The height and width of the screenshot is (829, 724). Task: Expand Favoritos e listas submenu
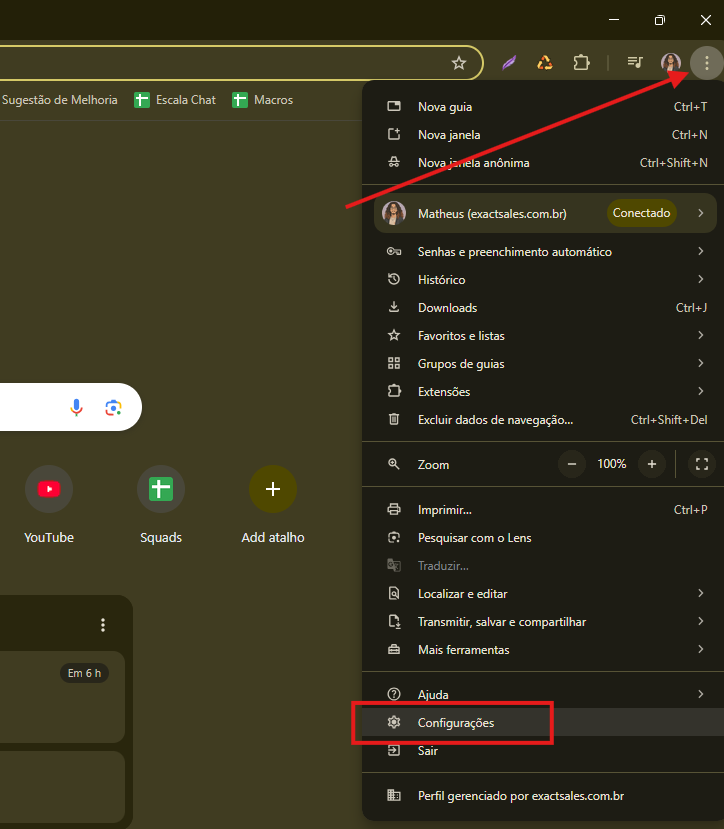543,336
